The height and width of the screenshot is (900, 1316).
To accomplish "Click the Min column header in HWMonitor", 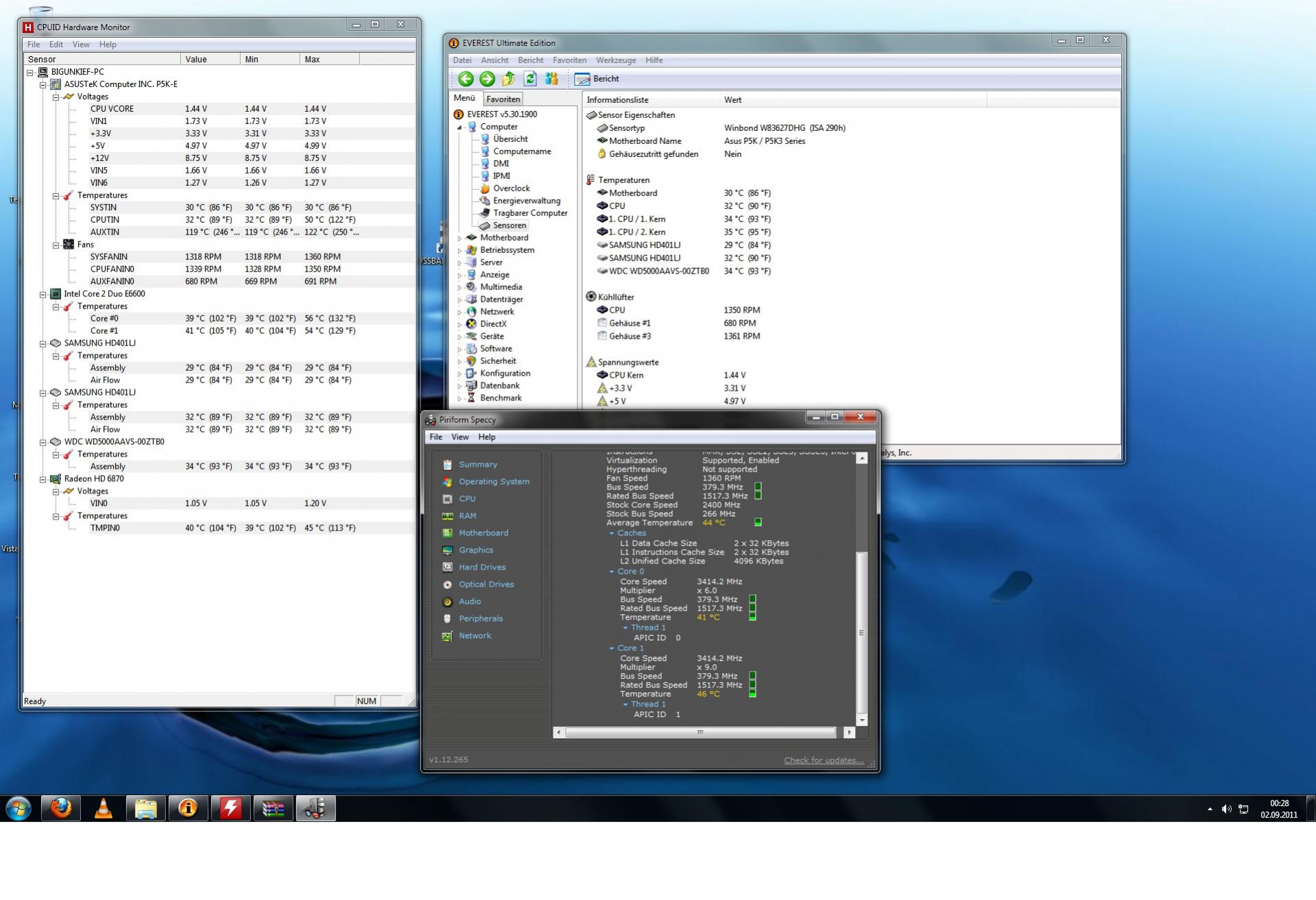I will (x=270, y=60).
